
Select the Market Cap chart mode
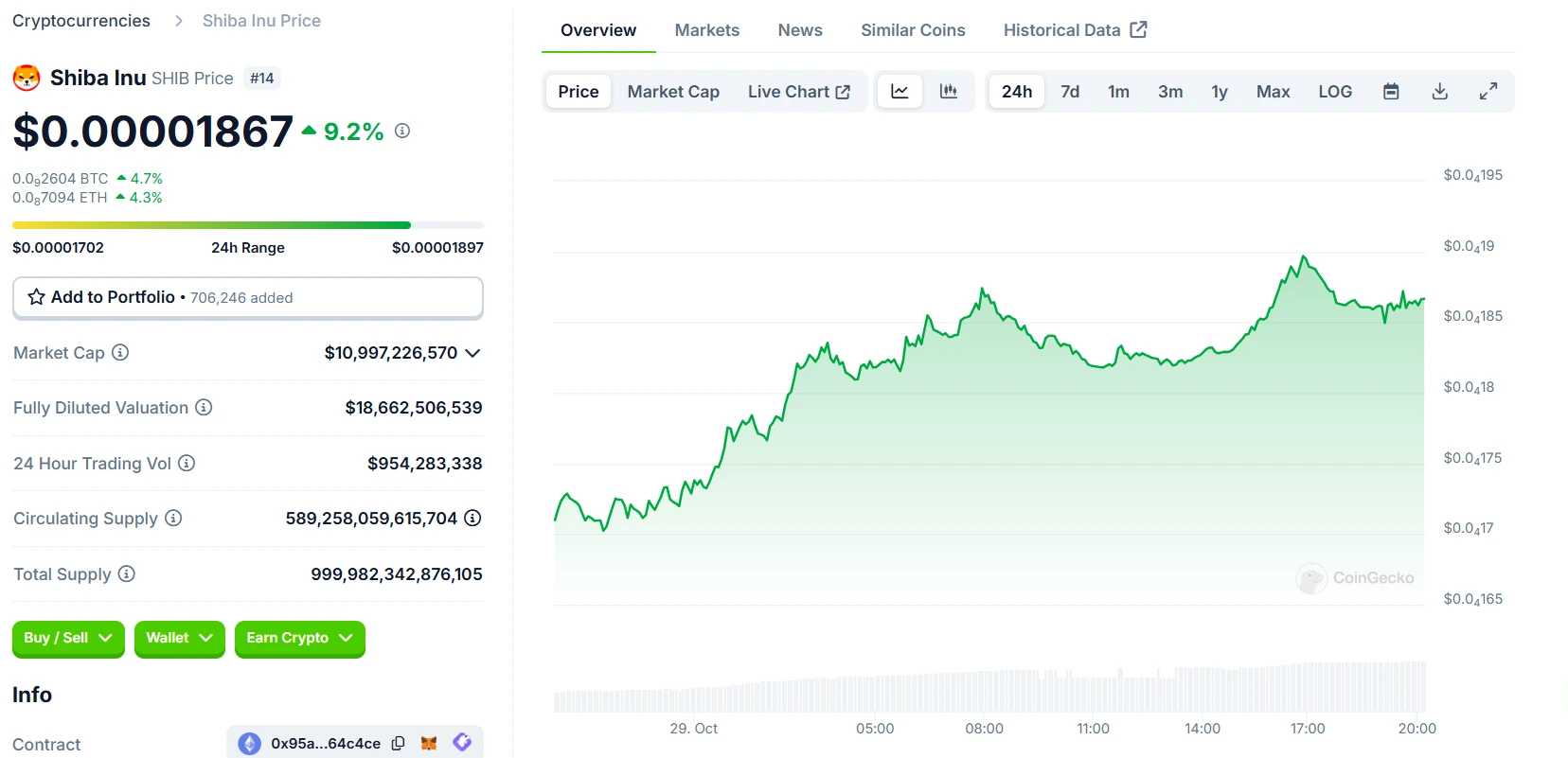click(673, 92)
